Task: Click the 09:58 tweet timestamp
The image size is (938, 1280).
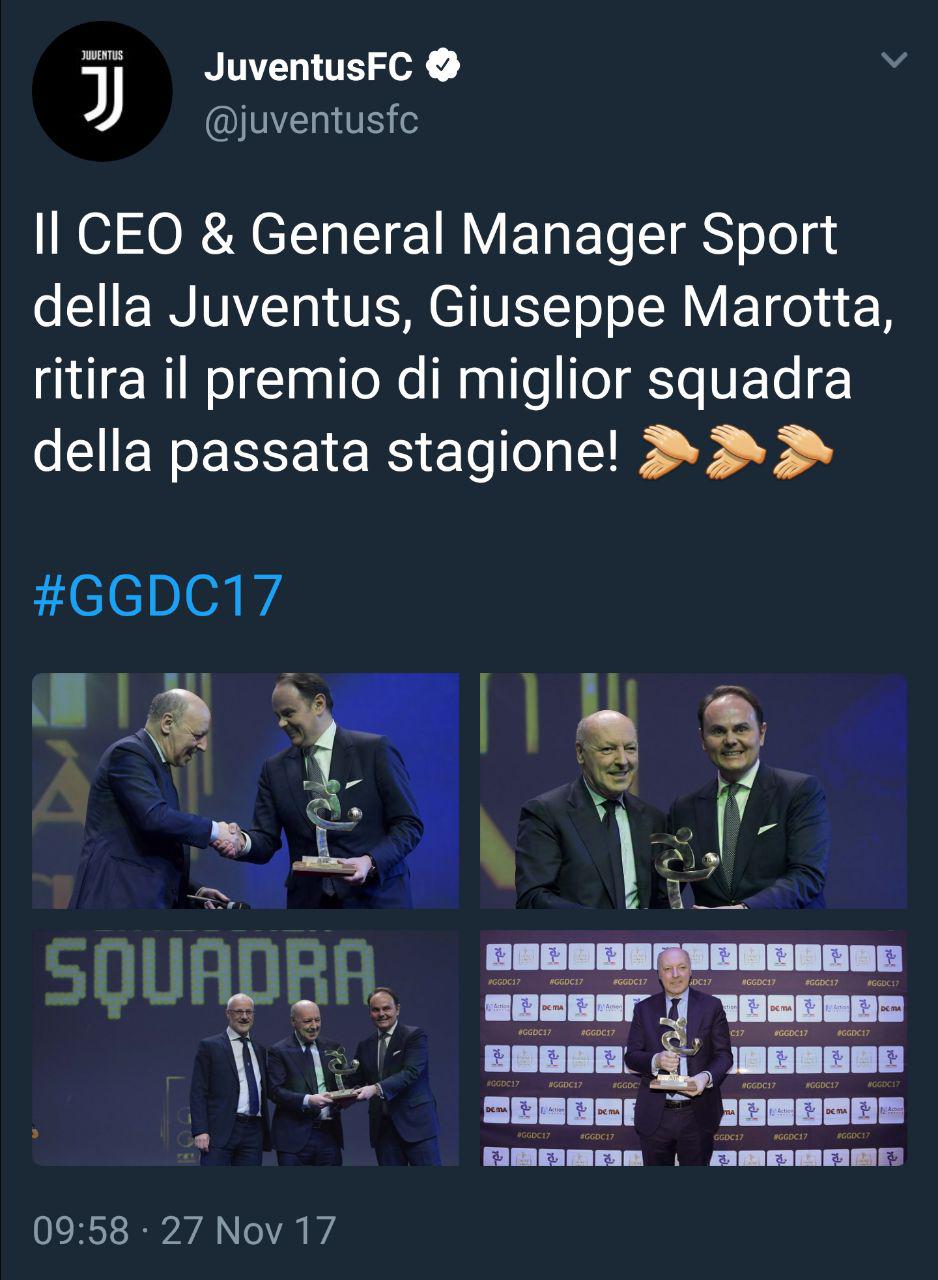Action: pos(81,1230)
